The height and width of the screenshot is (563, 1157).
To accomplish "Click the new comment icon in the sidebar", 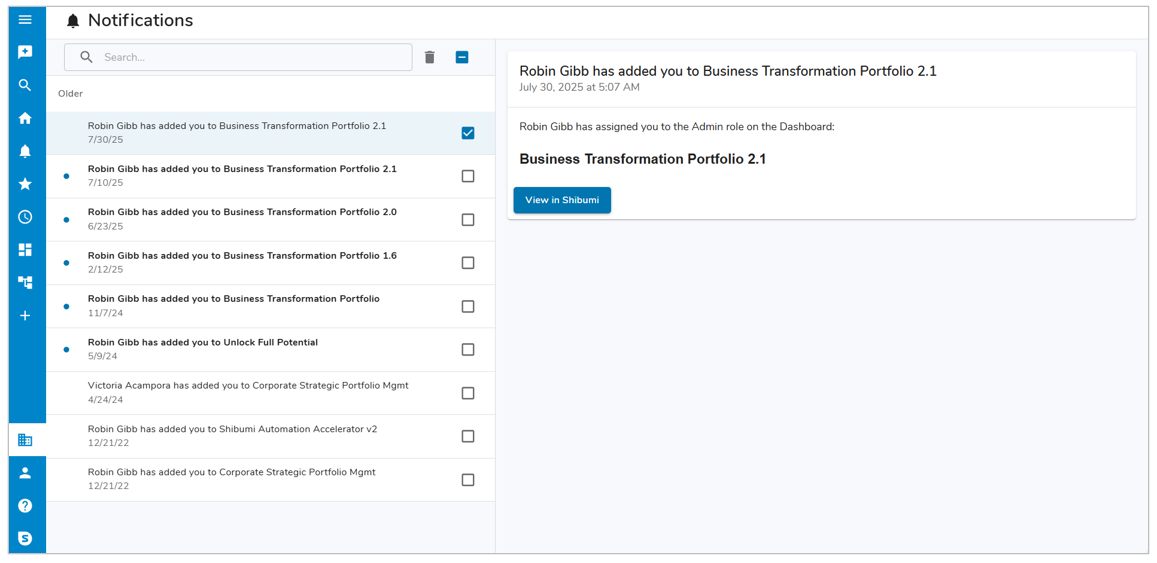I will [25, 52].
